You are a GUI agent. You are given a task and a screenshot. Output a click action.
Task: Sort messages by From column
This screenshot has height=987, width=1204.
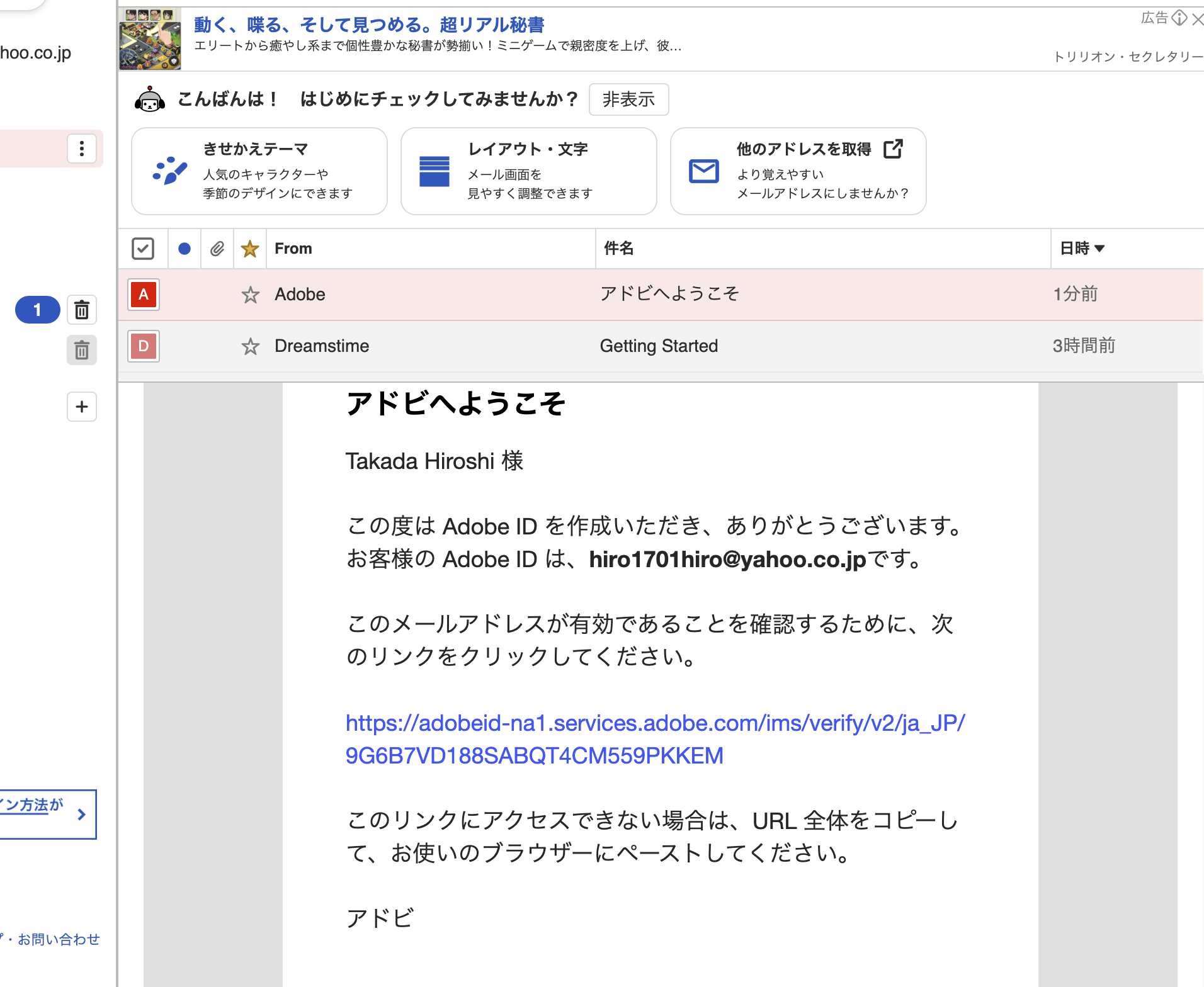point(293,249)
